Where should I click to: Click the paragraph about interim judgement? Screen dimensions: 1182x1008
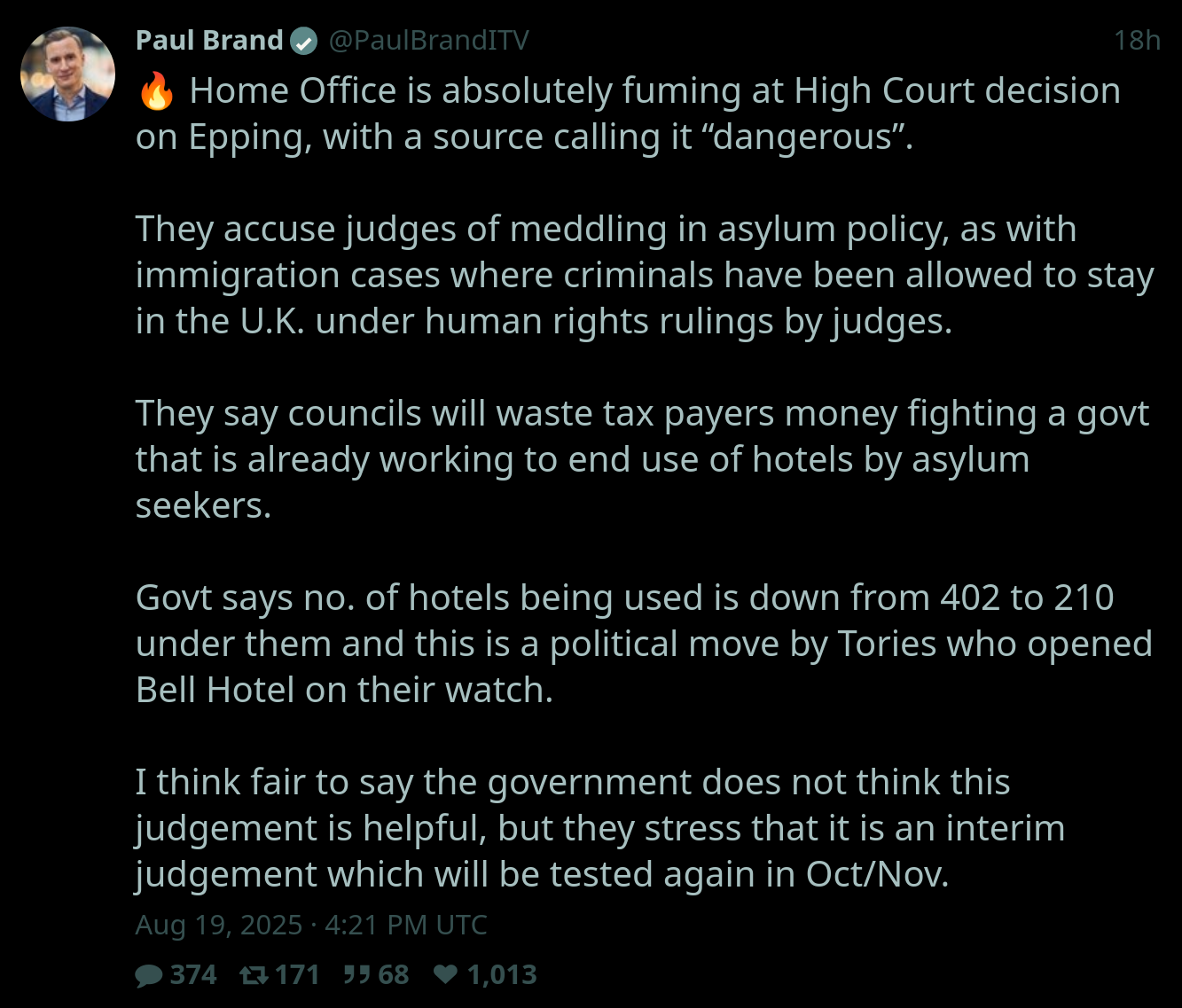[x=600, y=829]
